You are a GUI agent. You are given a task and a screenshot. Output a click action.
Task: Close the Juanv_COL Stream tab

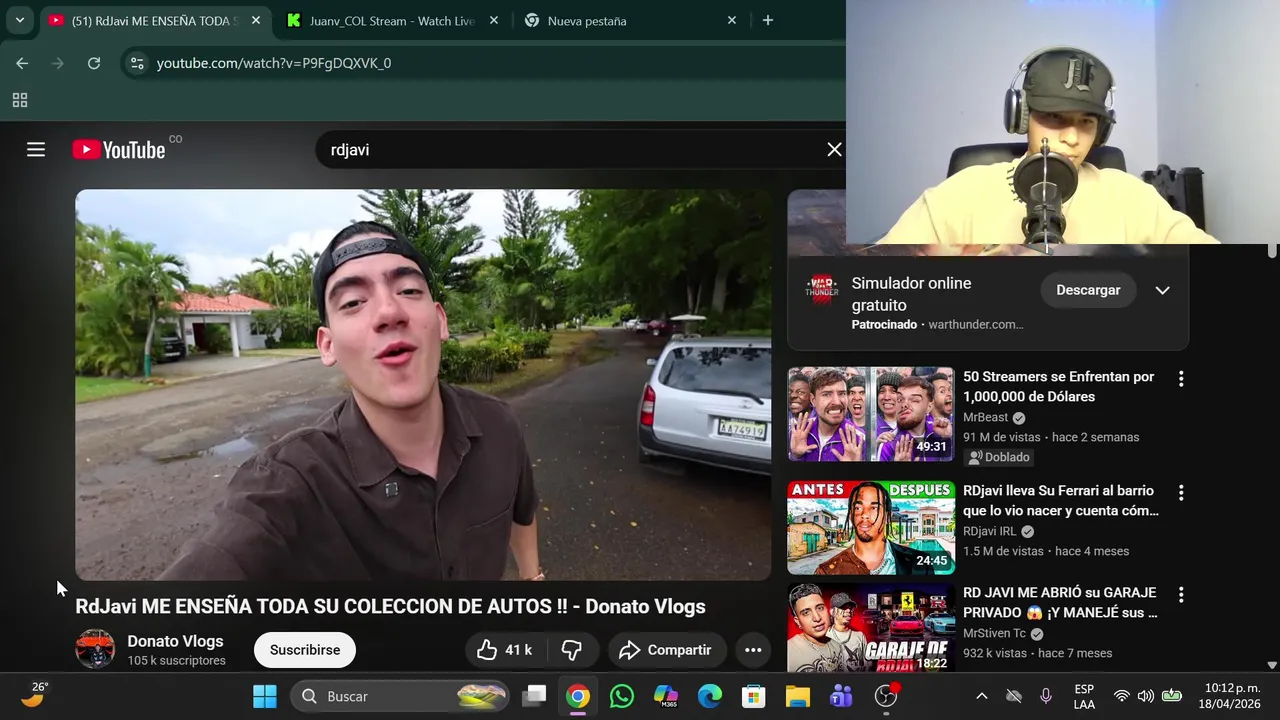[494, 20]
